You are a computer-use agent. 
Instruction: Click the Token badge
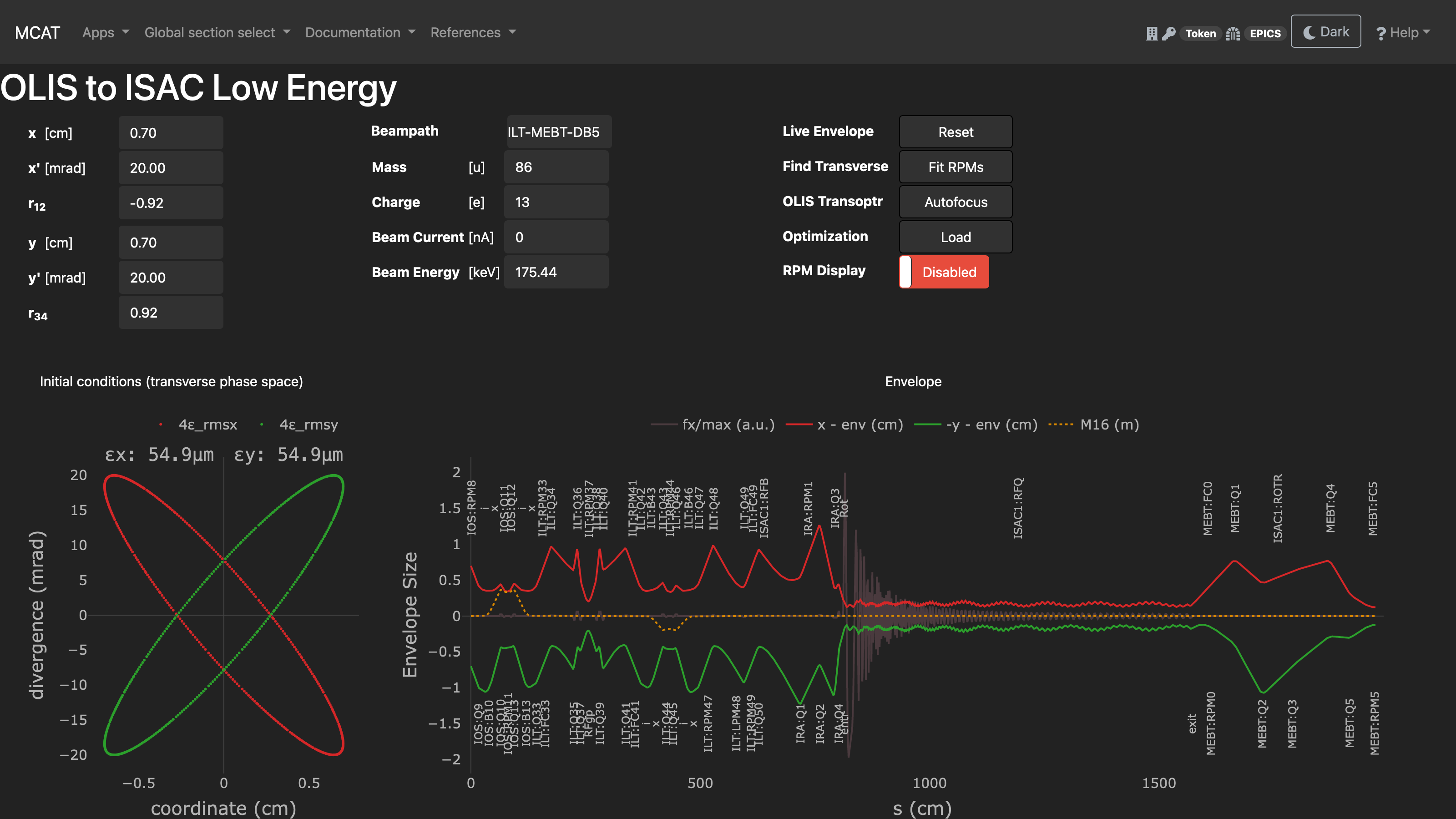point(1201,33)
